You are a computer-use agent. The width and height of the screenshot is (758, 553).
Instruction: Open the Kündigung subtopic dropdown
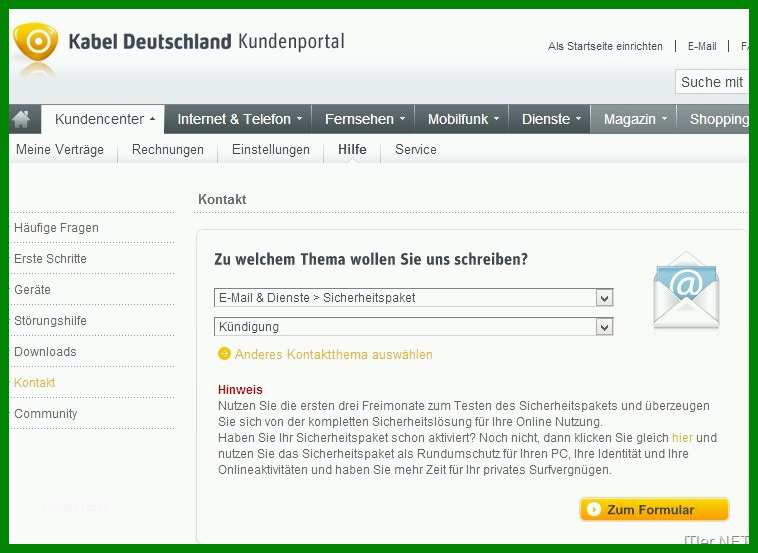[413, 327]
